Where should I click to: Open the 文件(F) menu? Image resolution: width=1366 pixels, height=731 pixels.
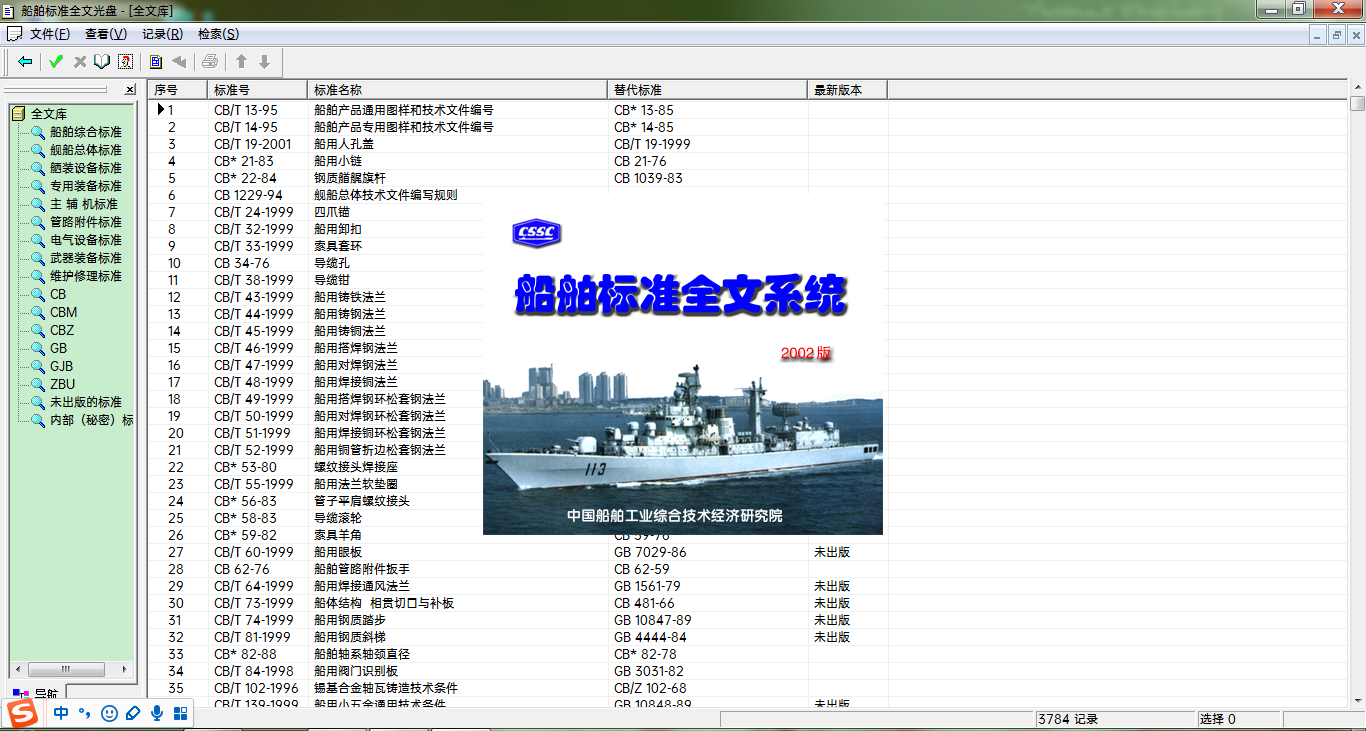[50, 34]
